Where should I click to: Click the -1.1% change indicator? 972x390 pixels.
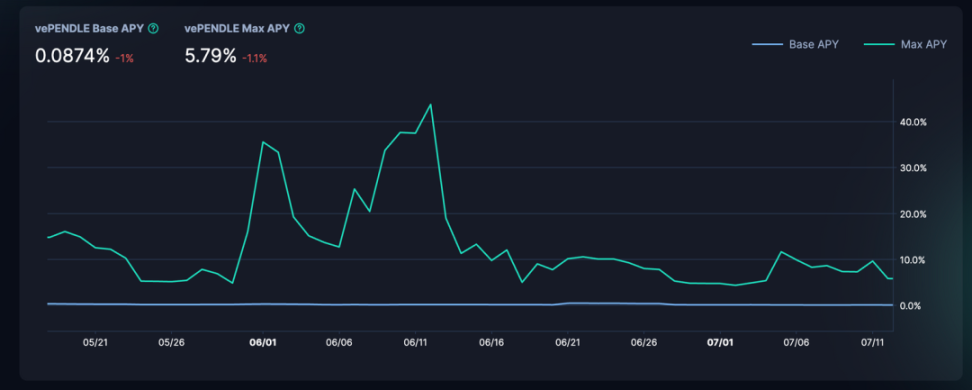click(254, 58)
